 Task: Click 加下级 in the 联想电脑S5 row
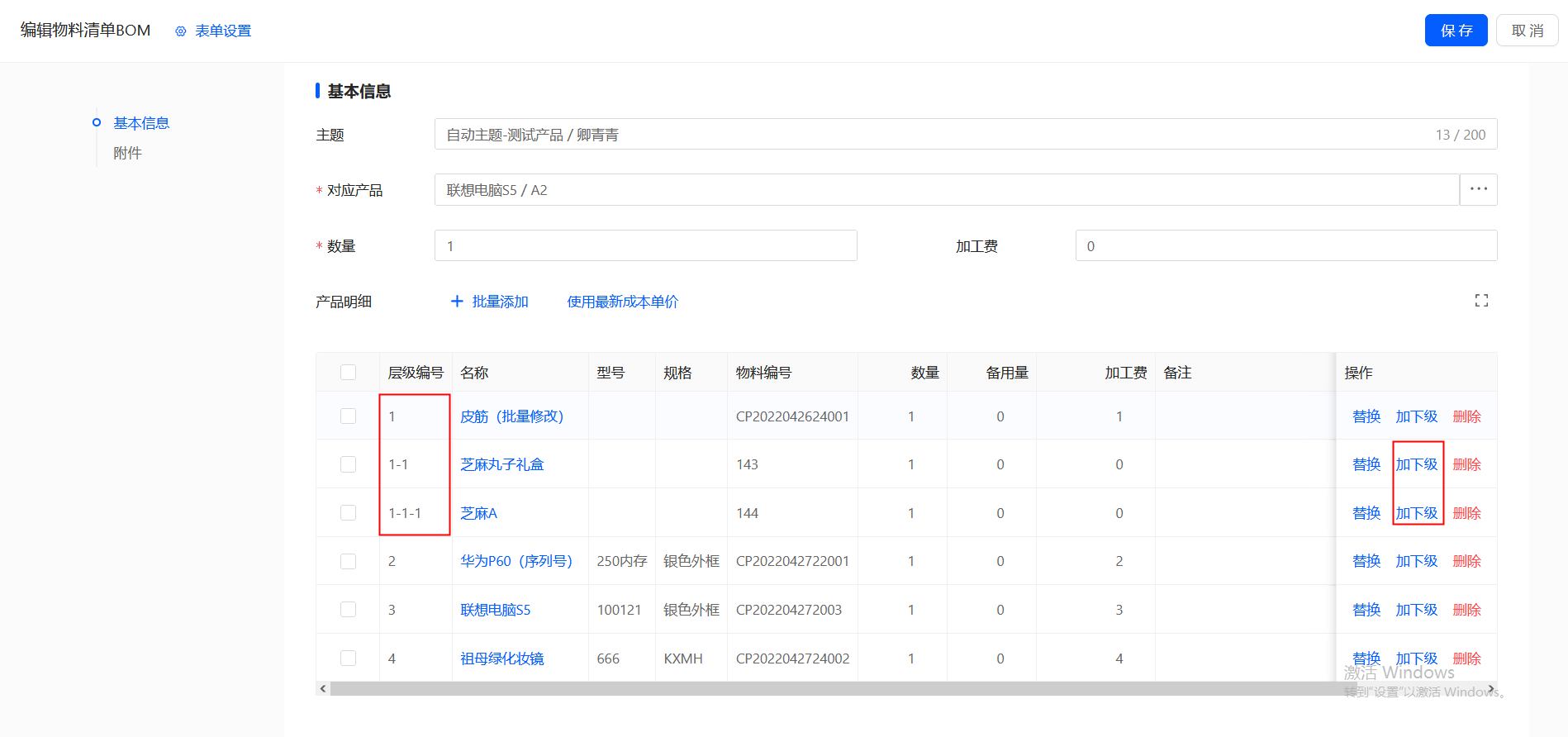(1417, 610)
